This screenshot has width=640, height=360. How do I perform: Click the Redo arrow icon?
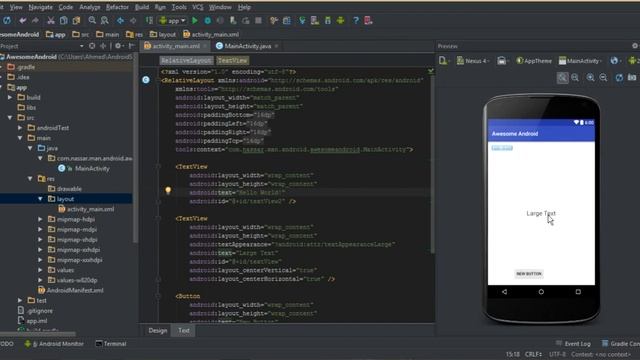[35, 20]
